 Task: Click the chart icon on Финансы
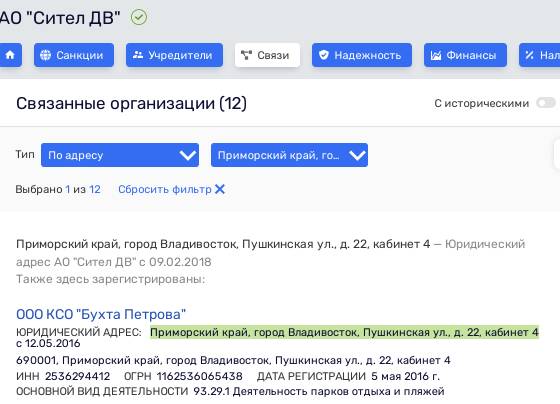[436, 55]
